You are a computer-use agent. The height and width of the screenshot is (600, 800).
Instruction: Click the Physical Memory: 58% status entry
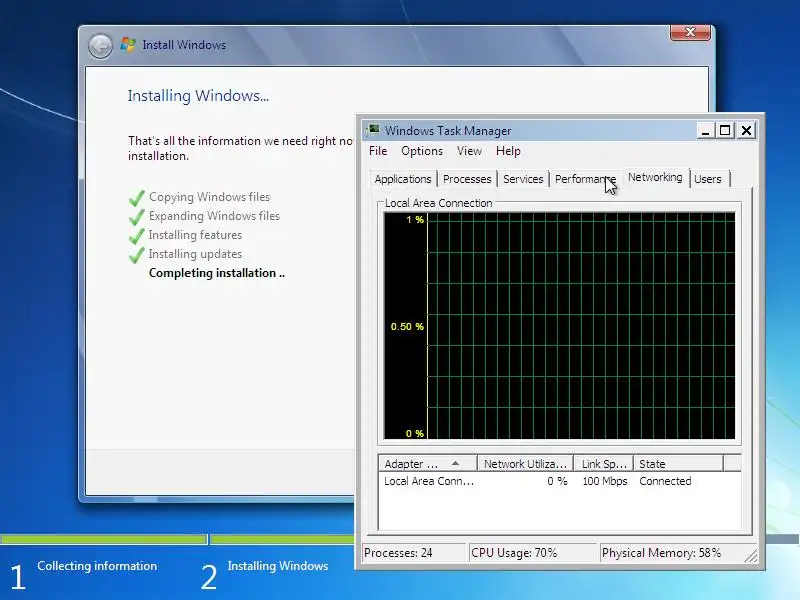coord(670,553)
